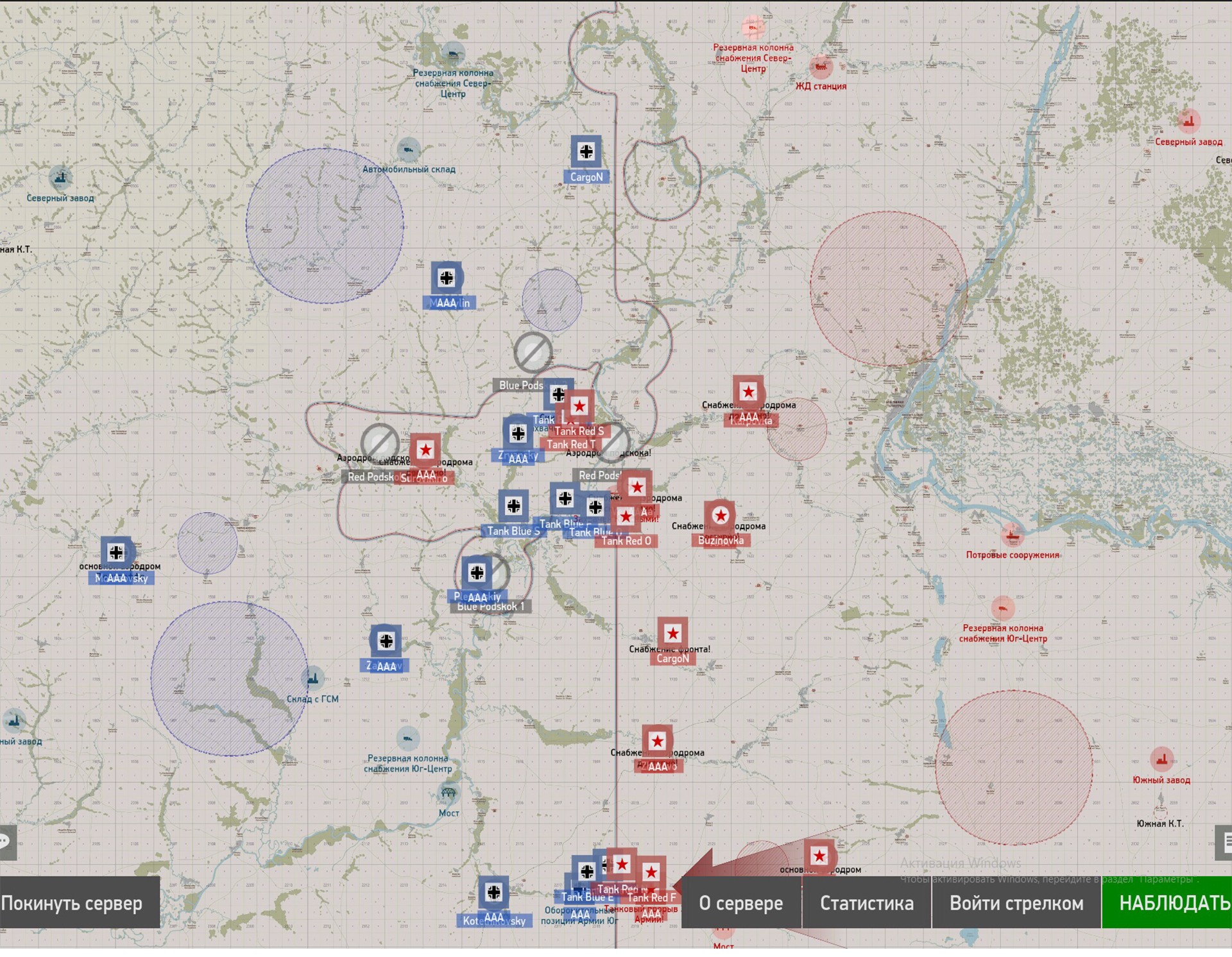
Task: Click the red Северный завод factory icon
Action: pyautogui.click(x=1188, y=121)
